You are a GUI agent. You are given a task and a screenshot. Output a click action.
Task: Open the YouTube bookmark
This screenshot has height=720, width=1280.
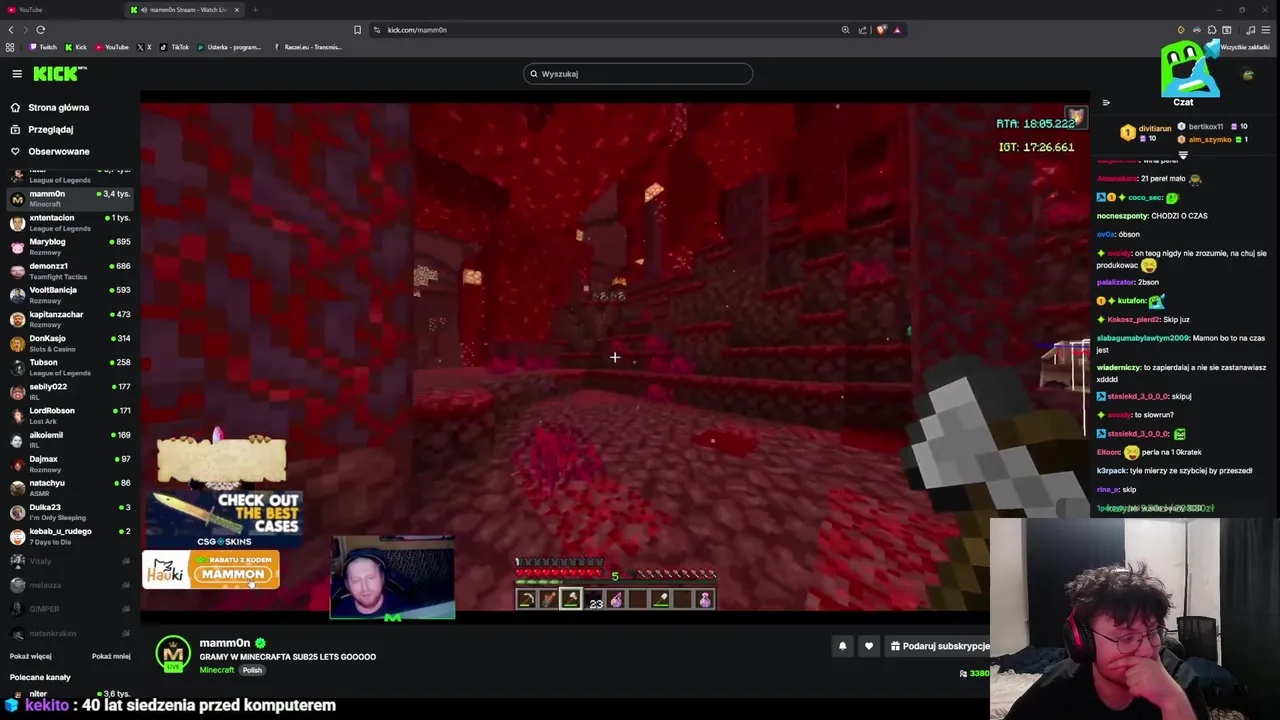pos(112,47)
